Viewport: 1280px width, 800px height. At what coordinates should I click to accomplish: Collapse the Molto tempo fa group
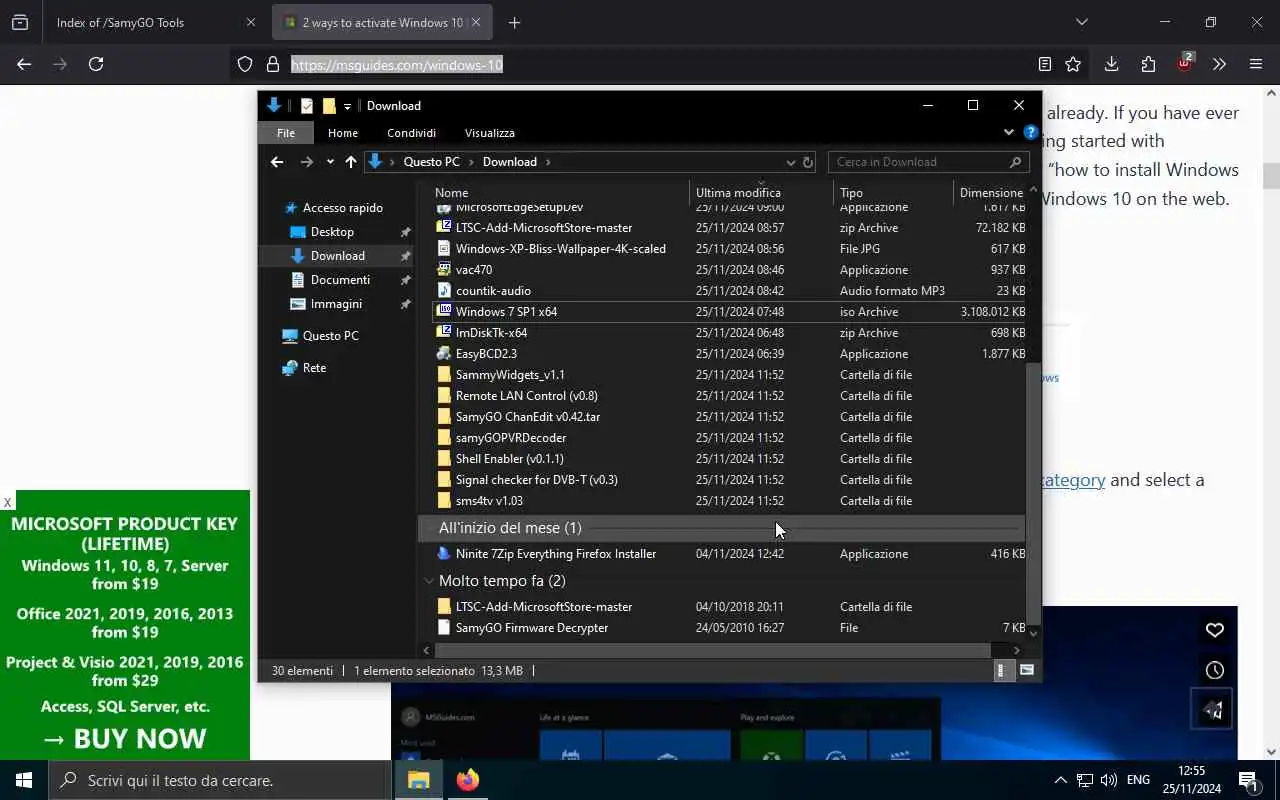(429, 581)
